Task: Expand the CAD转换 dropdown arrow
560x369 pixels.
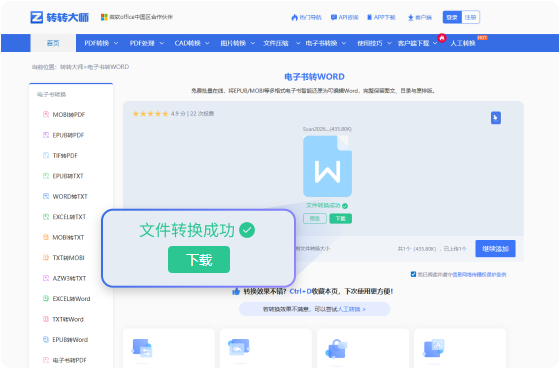Action: click(x=207, y=43)
